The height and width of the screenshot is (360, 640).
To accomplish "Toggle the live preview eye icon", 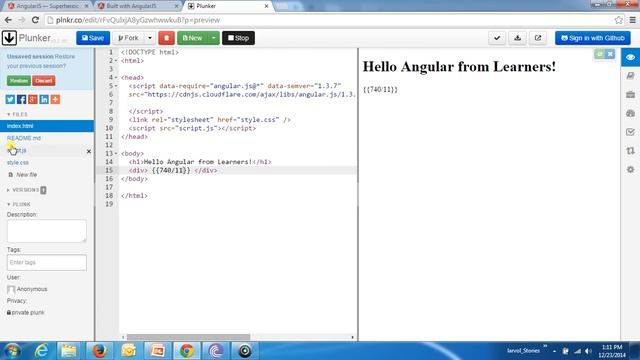I will point(630,57).
